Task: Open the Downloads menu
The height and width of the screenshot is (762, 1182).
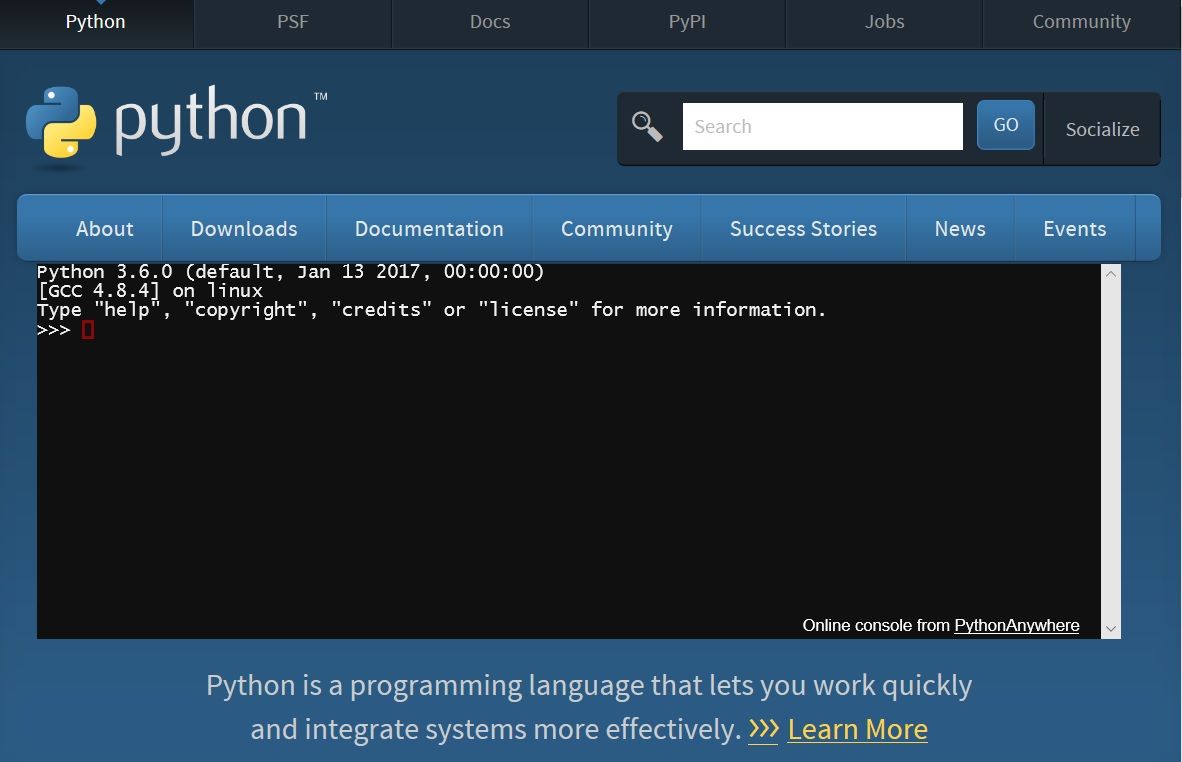Action: 243,228
